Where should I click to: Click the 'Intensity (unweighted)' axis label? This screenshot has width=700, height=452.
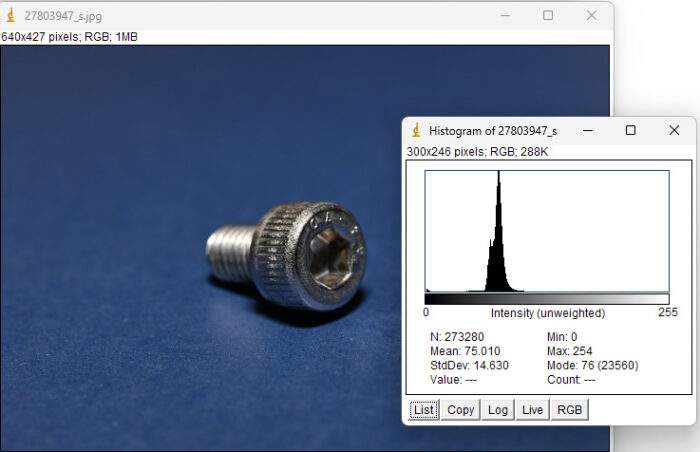(x=548, y=313)
